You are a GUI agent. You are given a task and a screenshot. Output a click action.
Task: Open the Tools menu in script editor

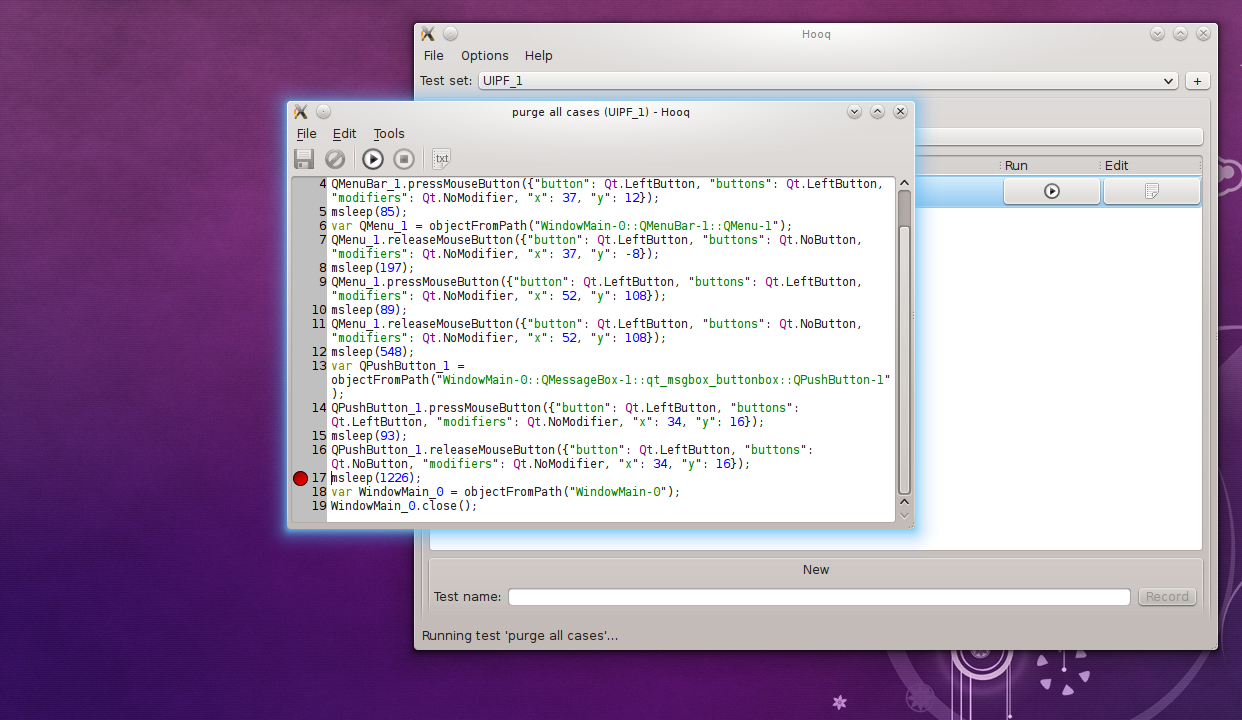click(389, 134)
